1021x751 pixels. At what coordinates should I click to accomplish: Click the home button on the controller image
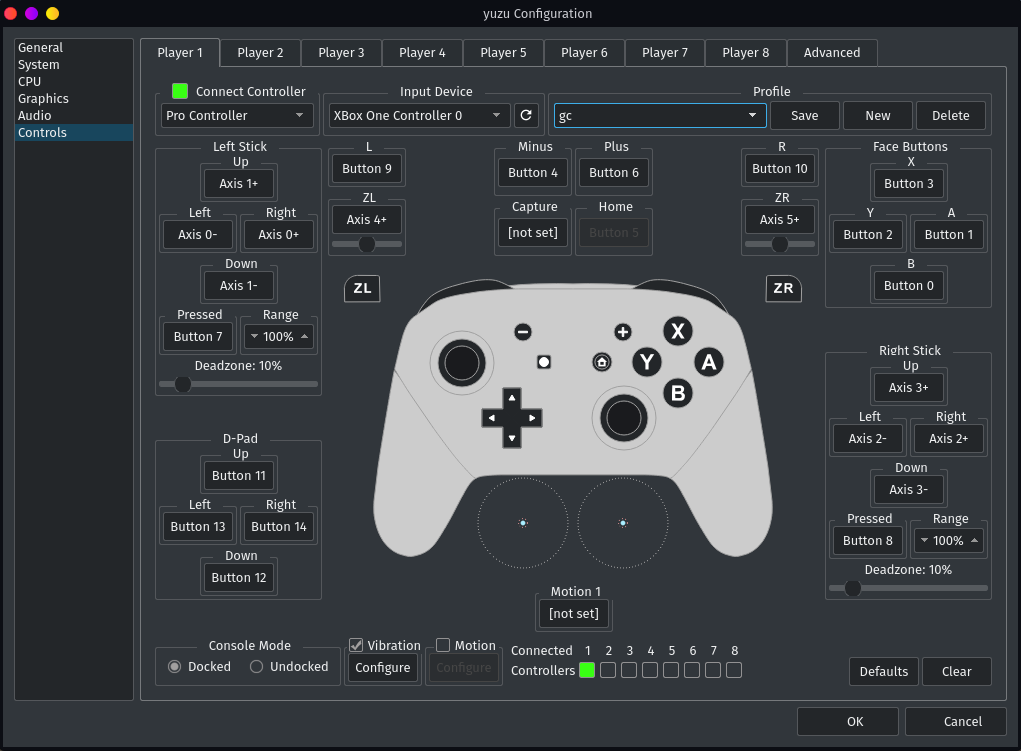click(x=602, y=361)
